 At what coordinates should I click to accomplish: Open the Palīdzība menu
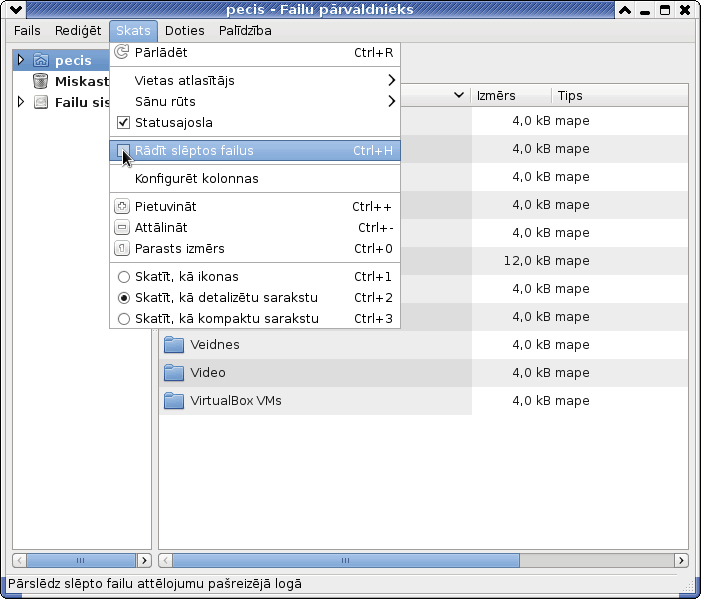pos(245,30)
